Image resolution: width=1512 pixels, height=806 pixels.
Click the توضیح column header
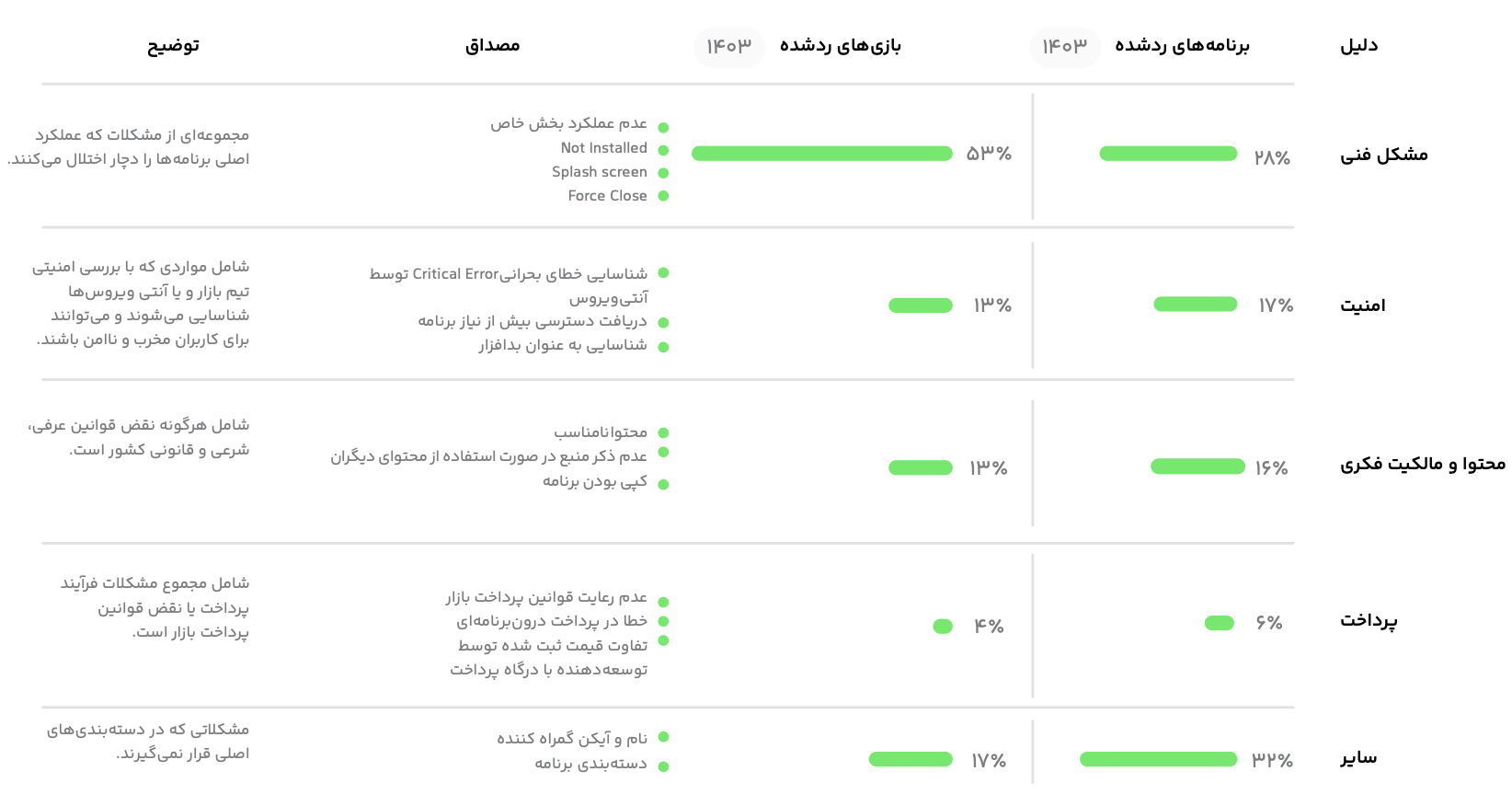click(x=173, y=46)
